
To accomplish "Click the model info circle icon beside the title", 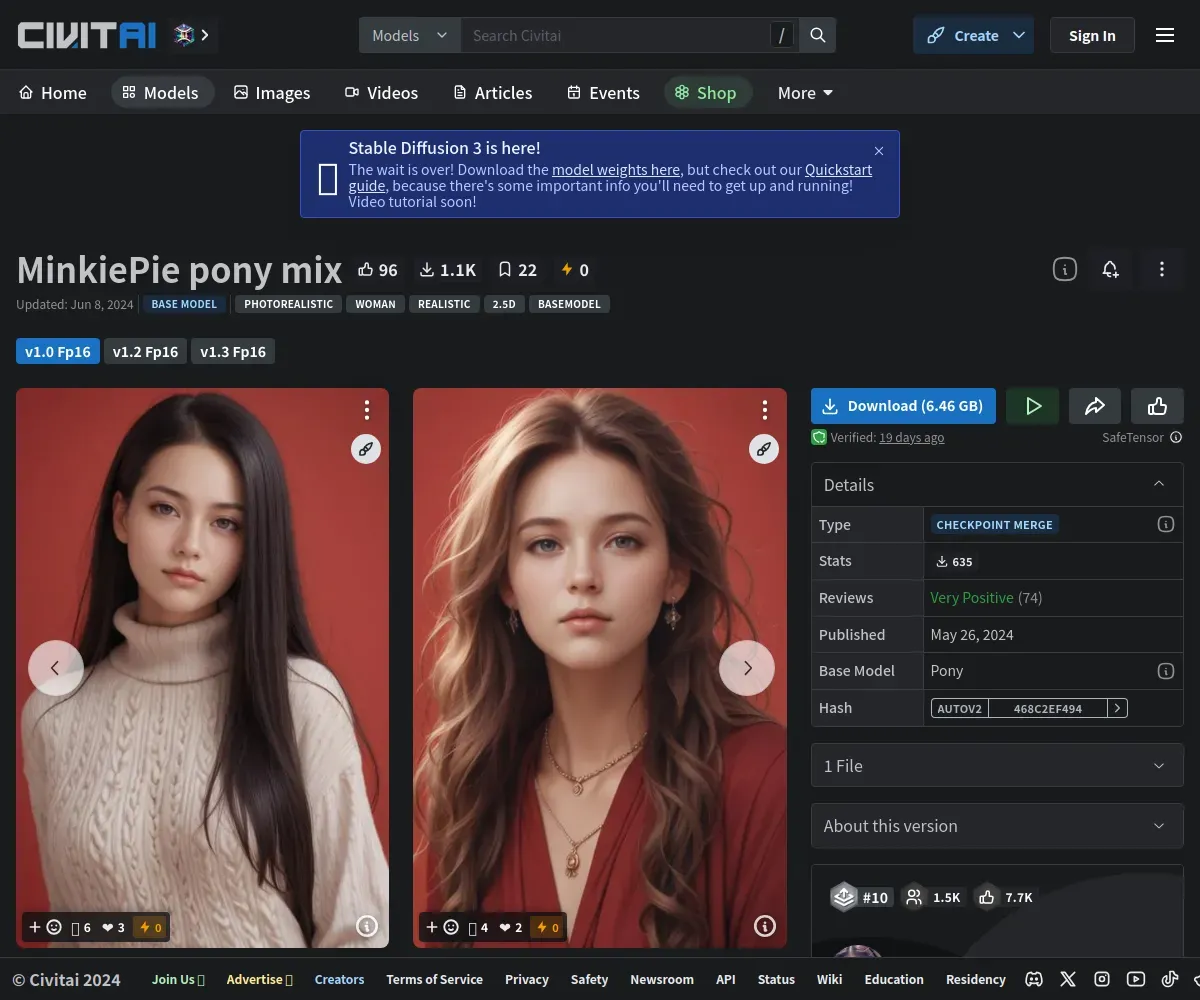I will [x=1065, y=269].
